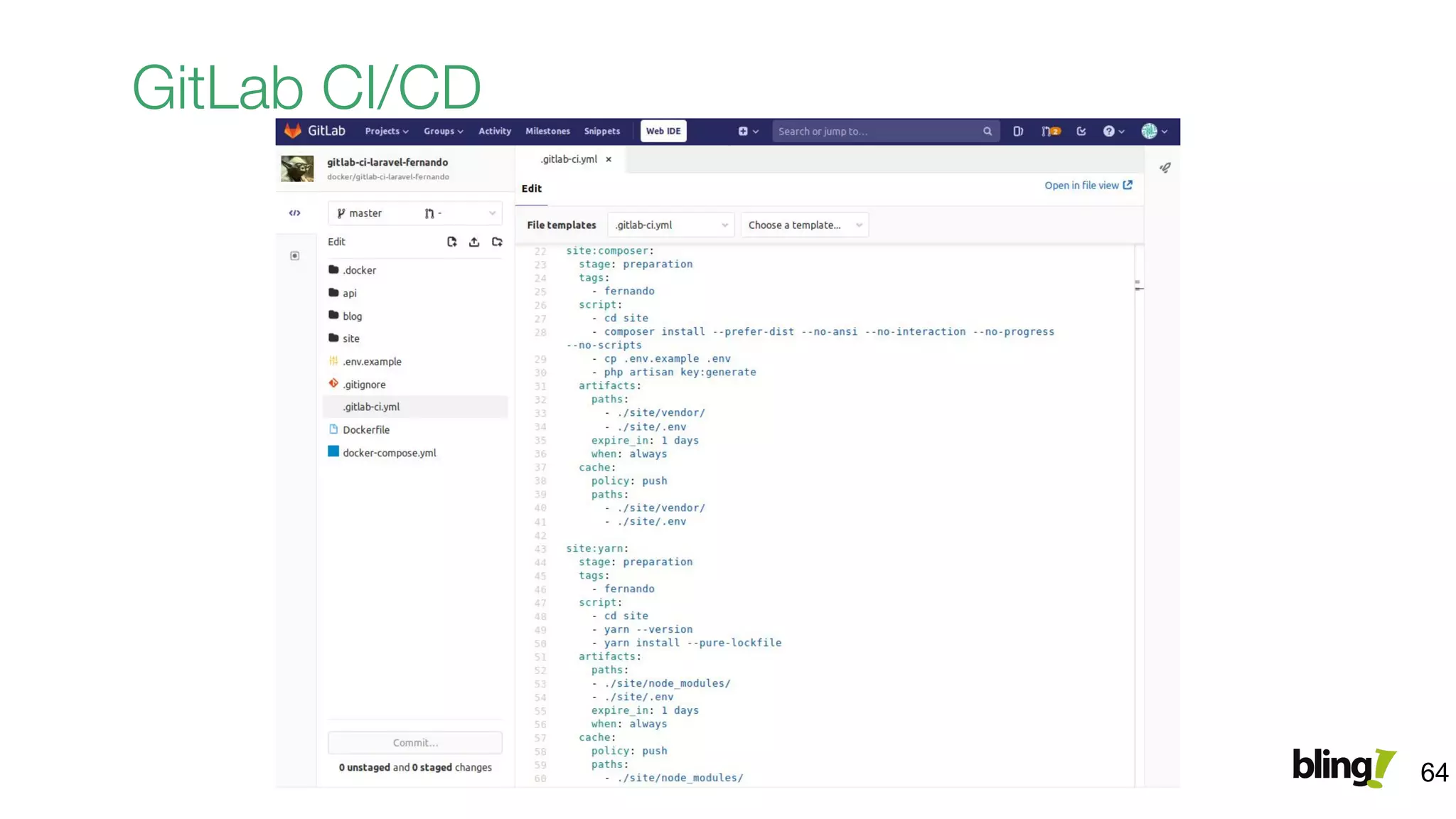The width and height of the screenshot is (1456, 819).
Task: Select the Edit tab in the editor
Action: (532, 188)
